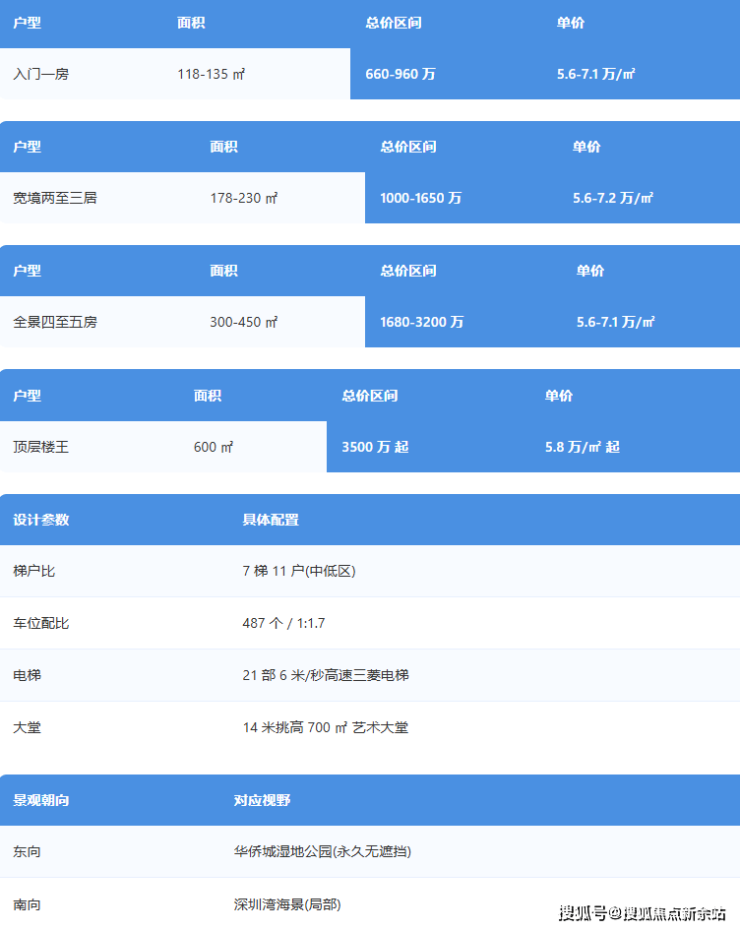Image resolution: width=740 pixels, height=930 pixels.
Task: Click the 具体配置 column header
Action: tap(270, 520)
